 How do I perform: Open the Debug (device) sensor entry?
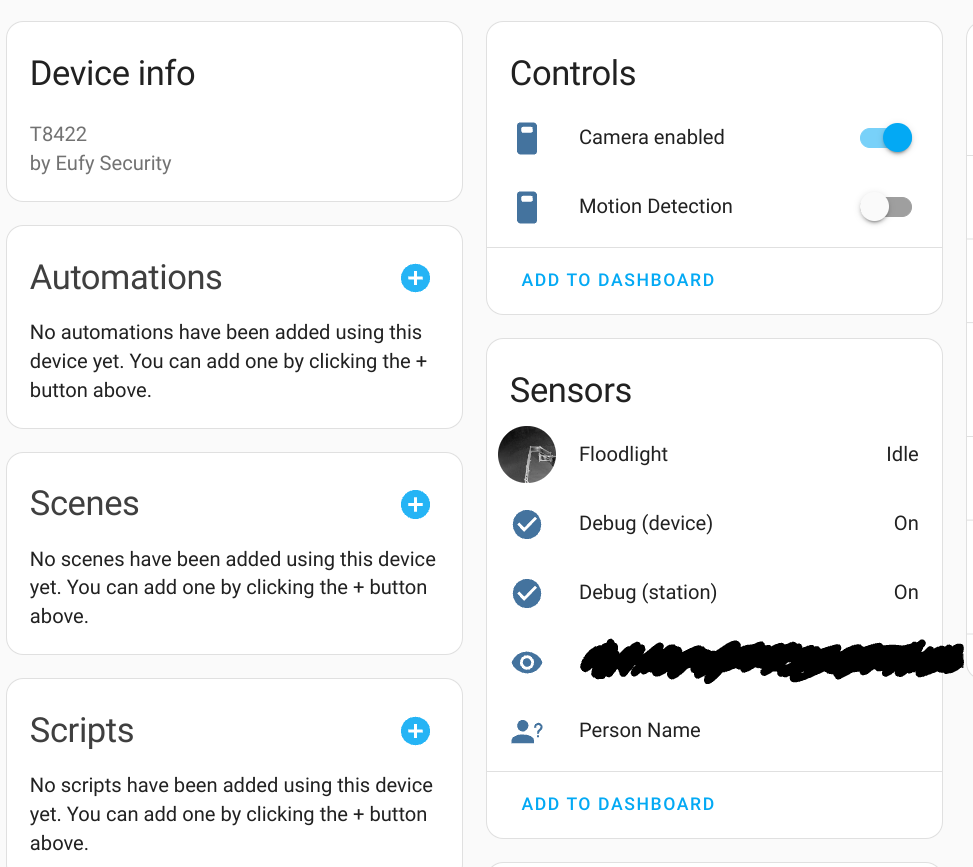click(x=714, y=524)
